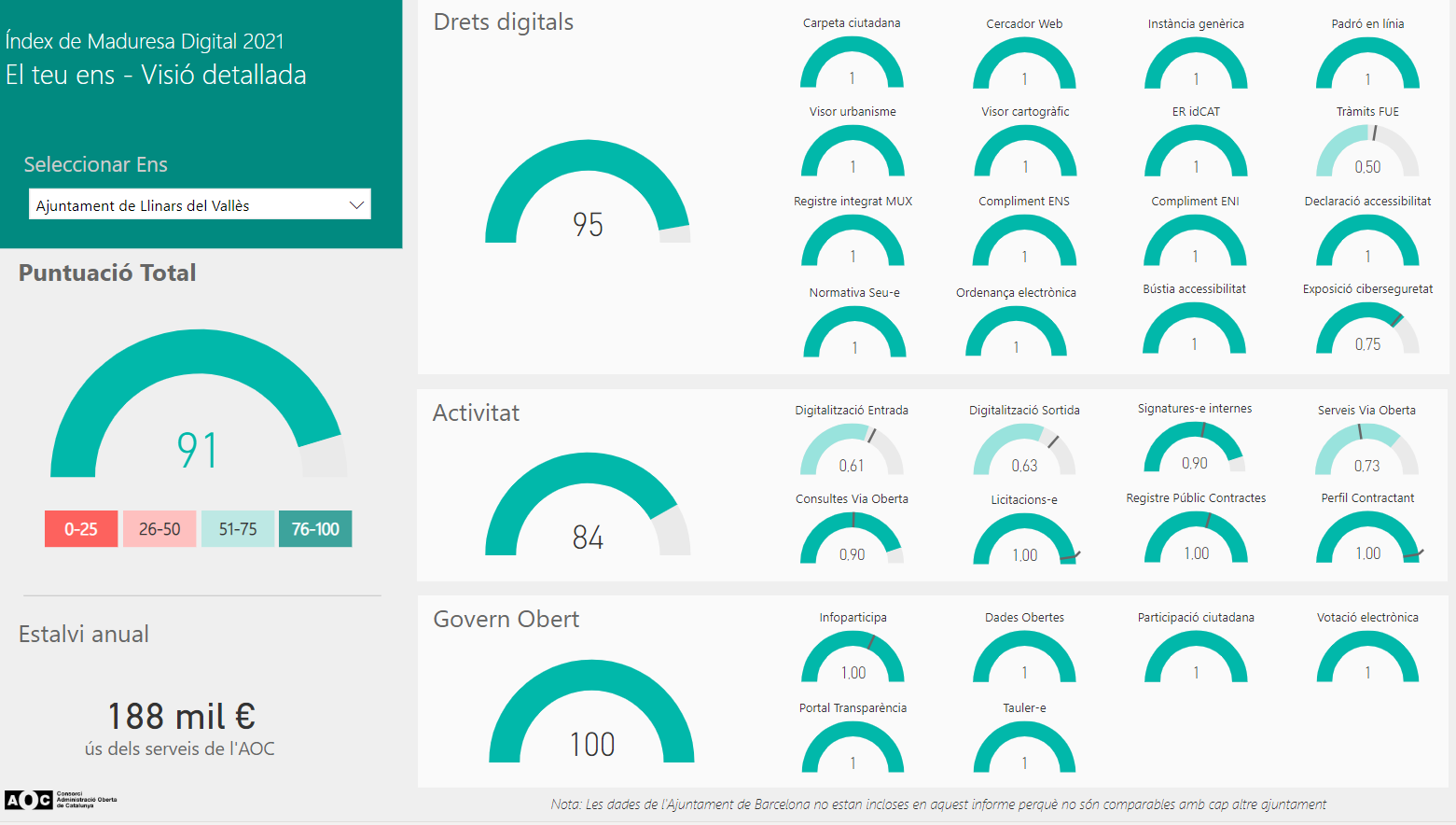Viewport: 1456px width, 825px height.
Task: Select the Serveis Via Oberta gauge
Action: pyautogui.click(x=1366, y=452)
